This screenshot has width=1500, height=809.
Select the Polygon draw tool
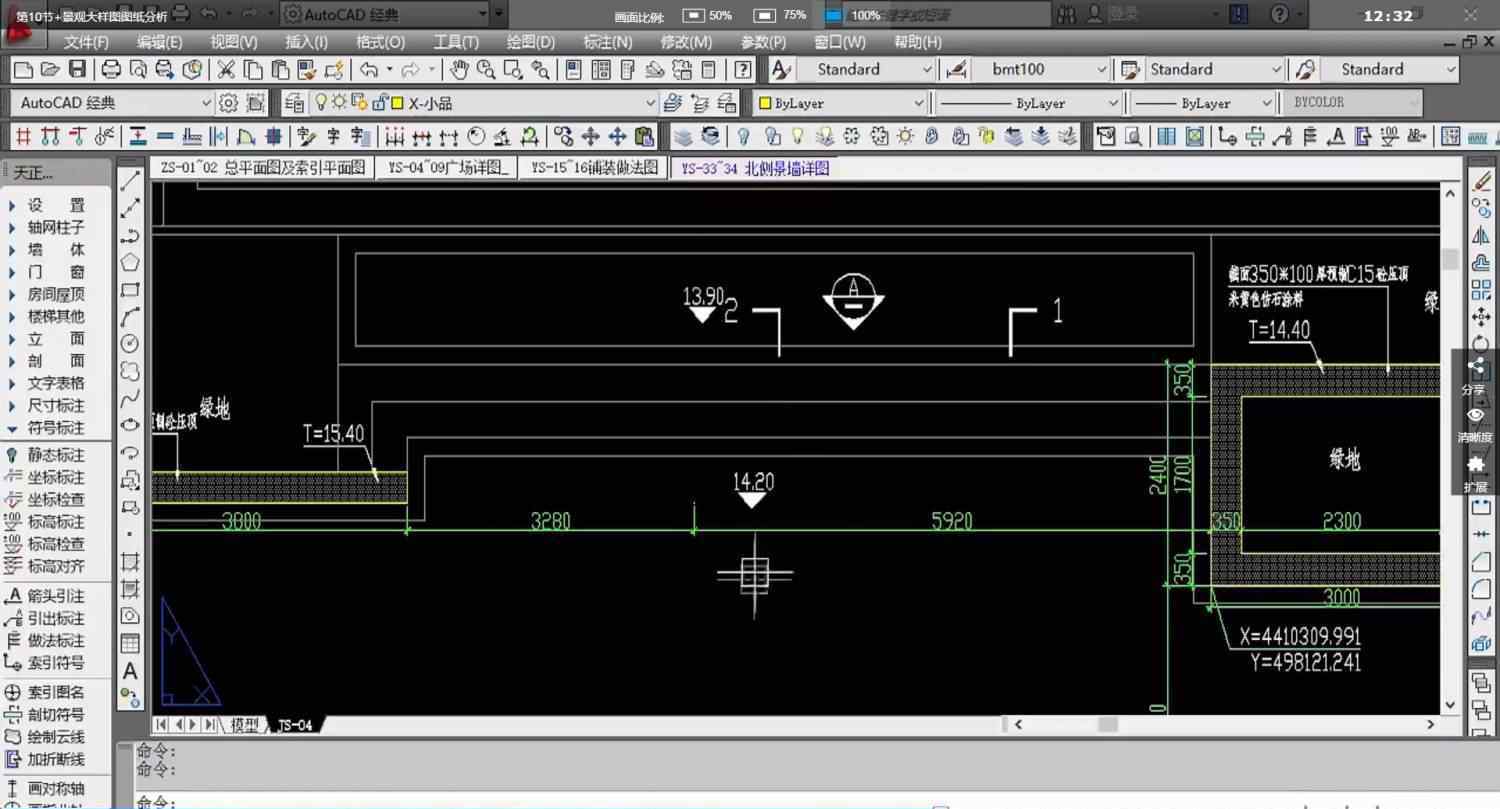coord(130,263)
